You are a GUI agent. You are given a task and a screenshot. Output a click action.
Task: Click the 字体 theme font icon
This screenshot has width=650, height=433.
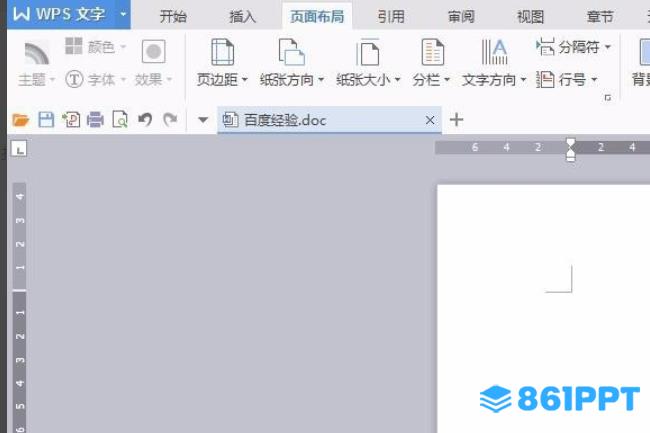click(x=74, y=79)
